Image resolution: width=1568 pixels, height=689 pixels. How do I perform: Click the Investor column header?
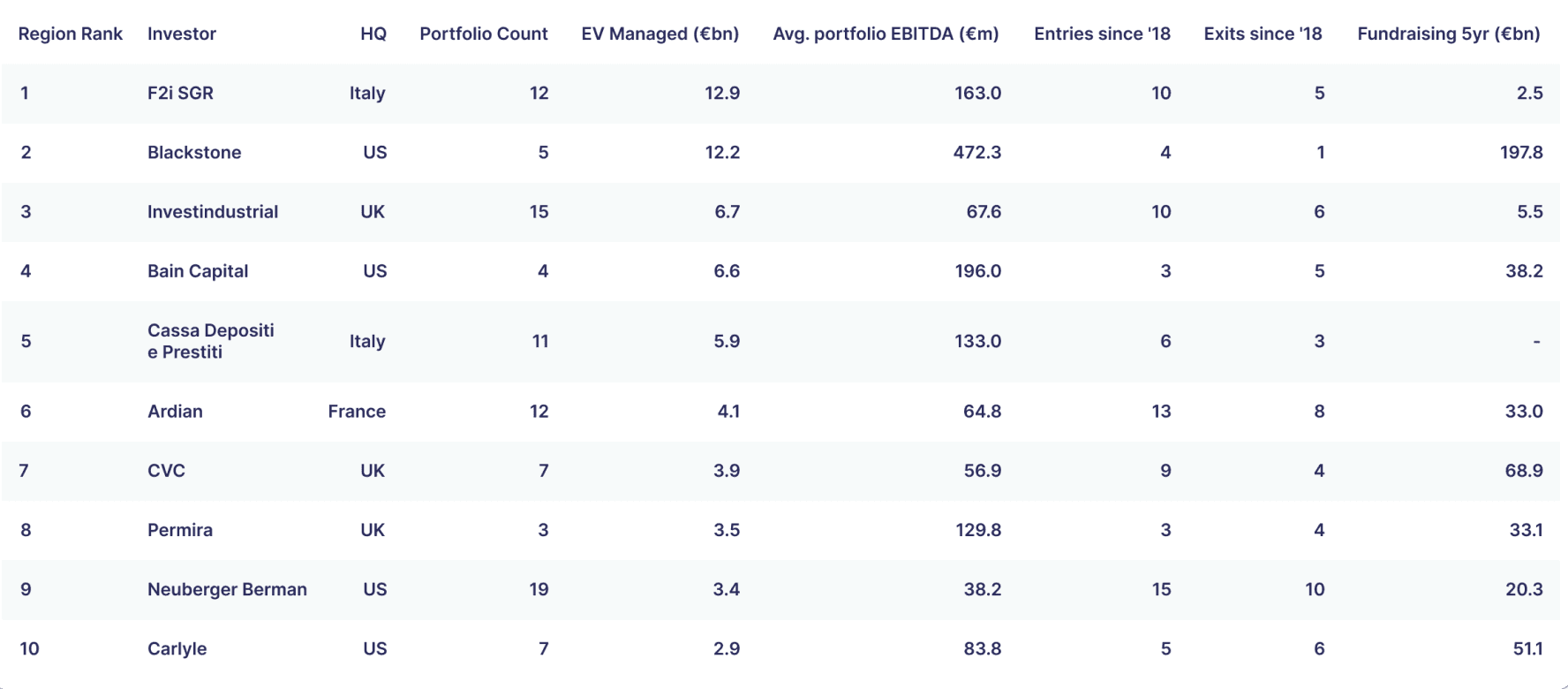pyautogui.click(x=182, y=34)
